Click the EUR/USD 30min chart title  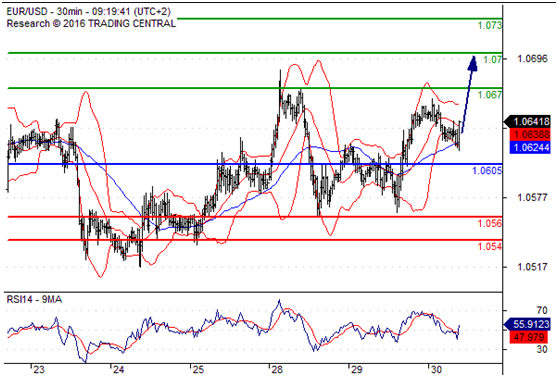tap(89, 12)
